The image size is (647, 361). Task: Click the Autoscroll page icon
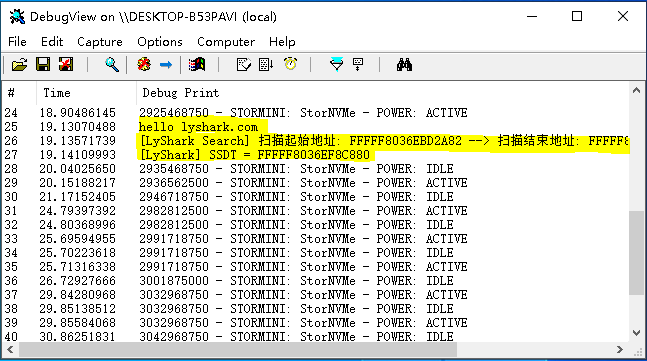243,65
